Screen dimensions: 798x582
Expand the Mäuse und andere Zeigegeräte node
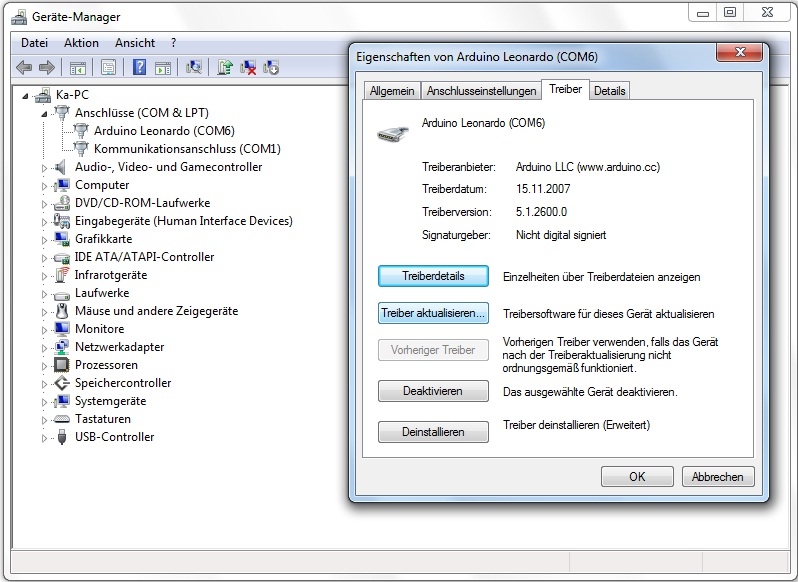click(x=45, y=311)
